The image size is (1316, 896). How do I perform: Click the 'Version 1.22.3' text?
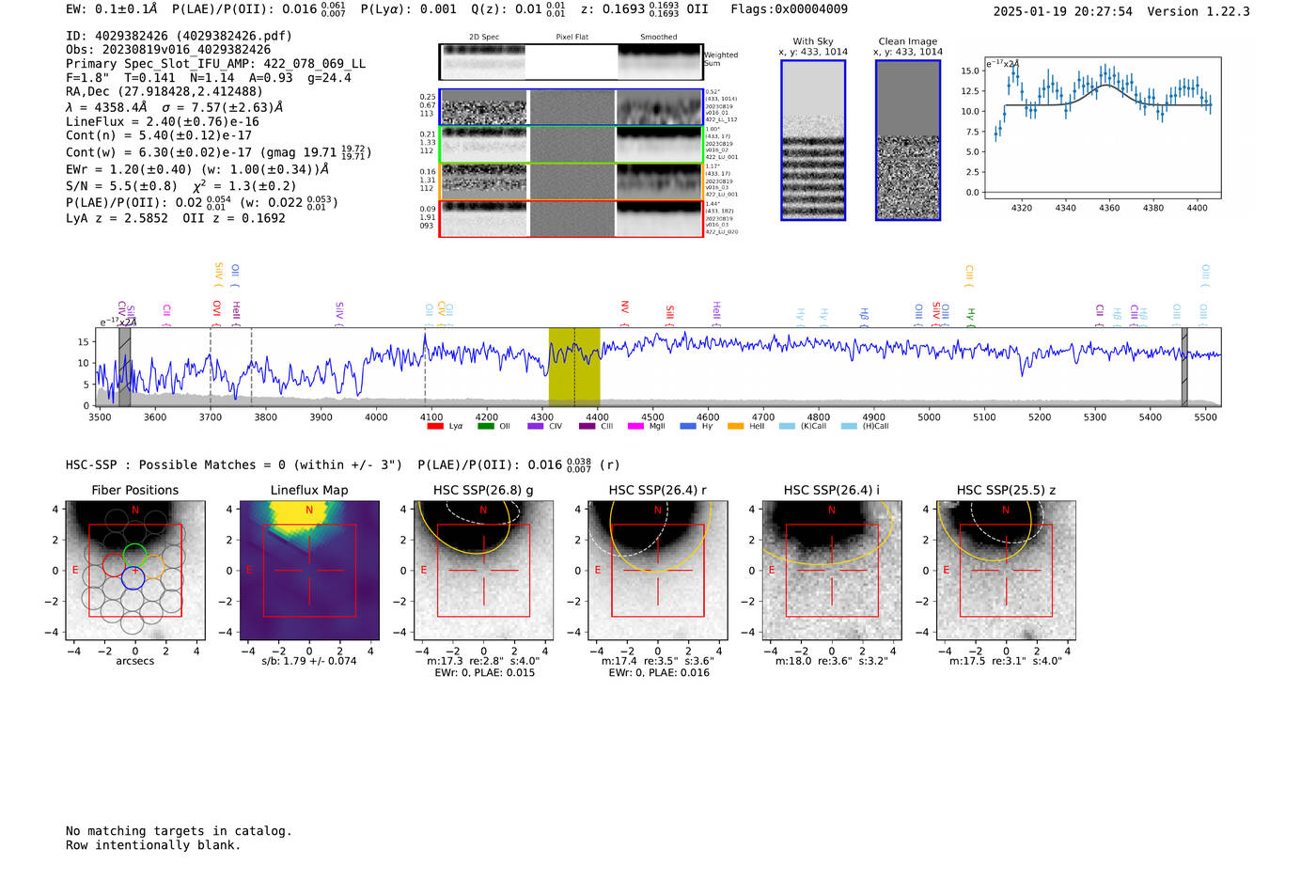click(1198, 11)
